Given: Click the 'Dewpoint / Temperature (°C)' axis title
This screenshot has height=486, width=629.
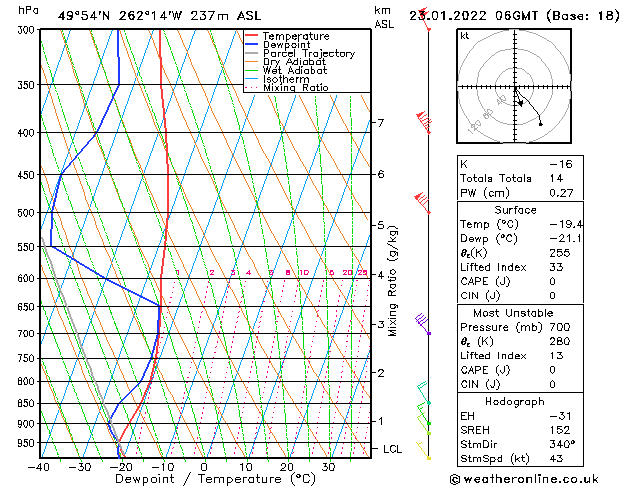Looking at the screenshot, I should (215, 479).
